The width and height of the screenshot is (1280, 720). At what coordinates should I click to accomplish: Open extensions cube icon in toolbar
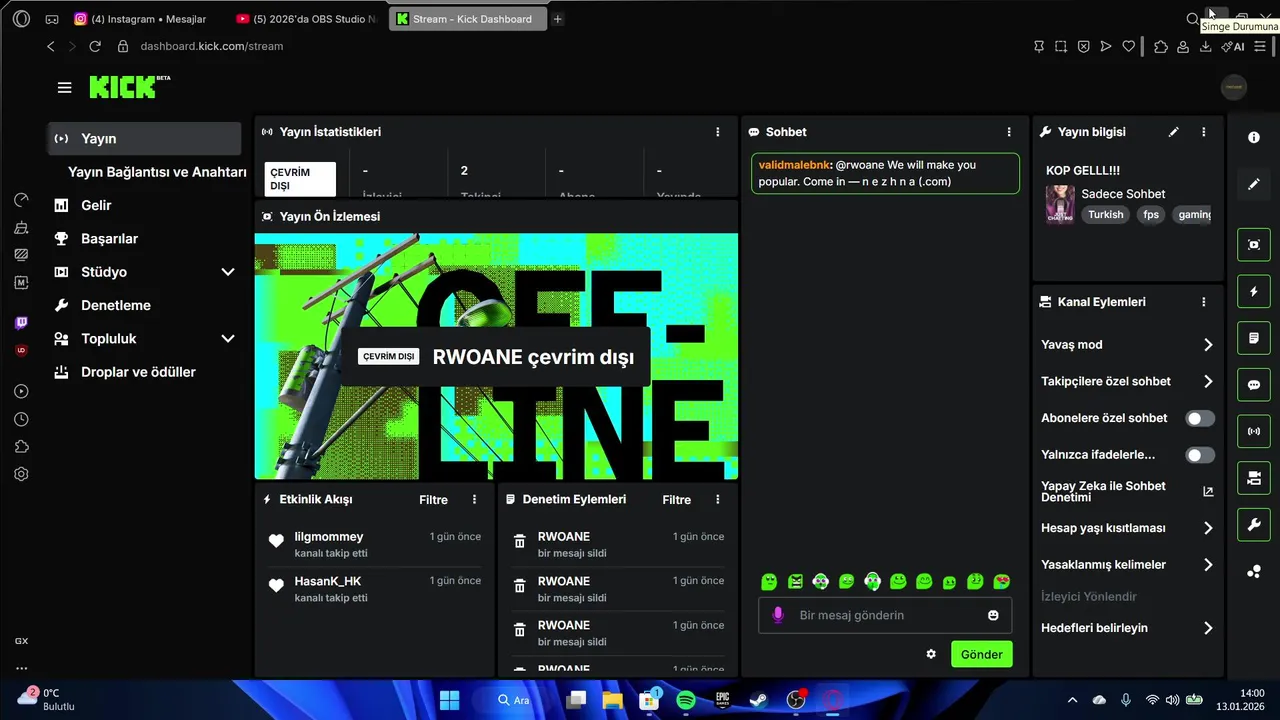coord(1160,46)
